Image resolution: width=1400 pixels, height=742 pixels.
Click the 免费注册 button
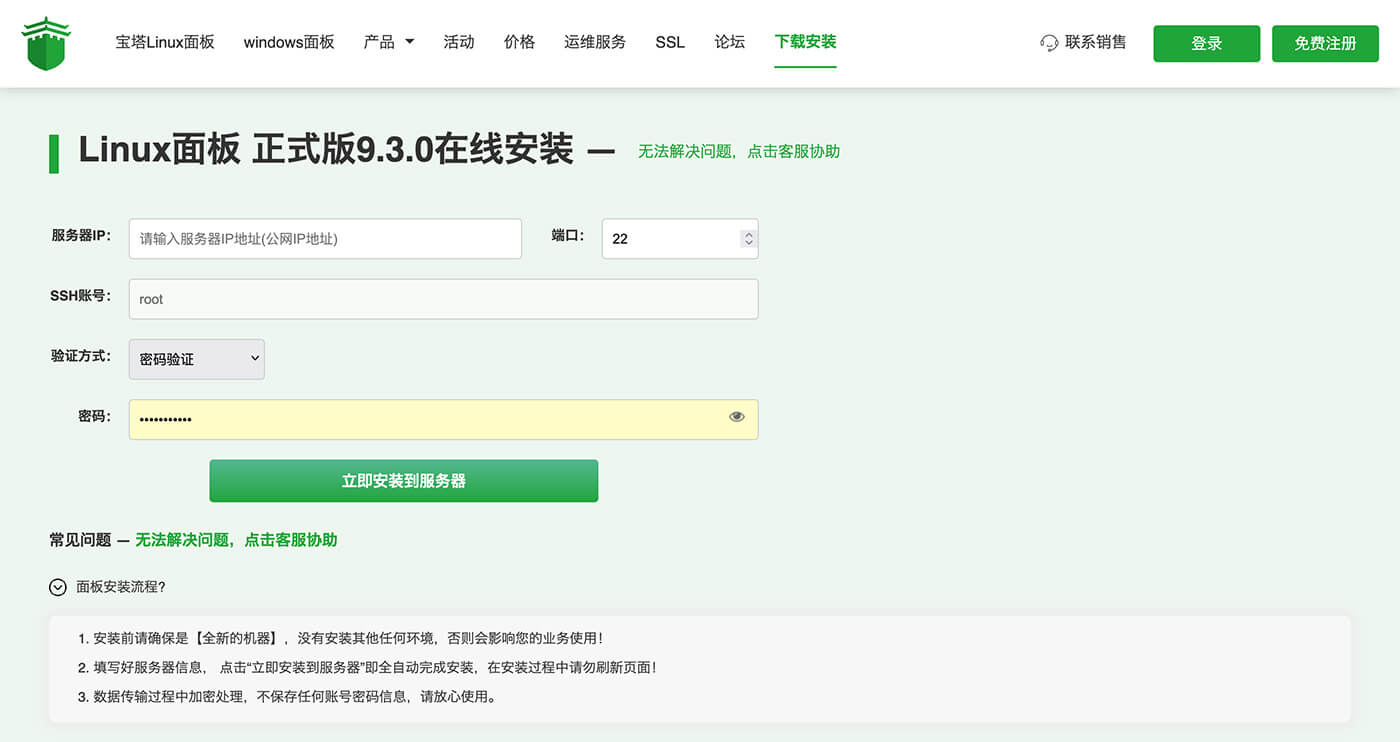[1325, 44]
